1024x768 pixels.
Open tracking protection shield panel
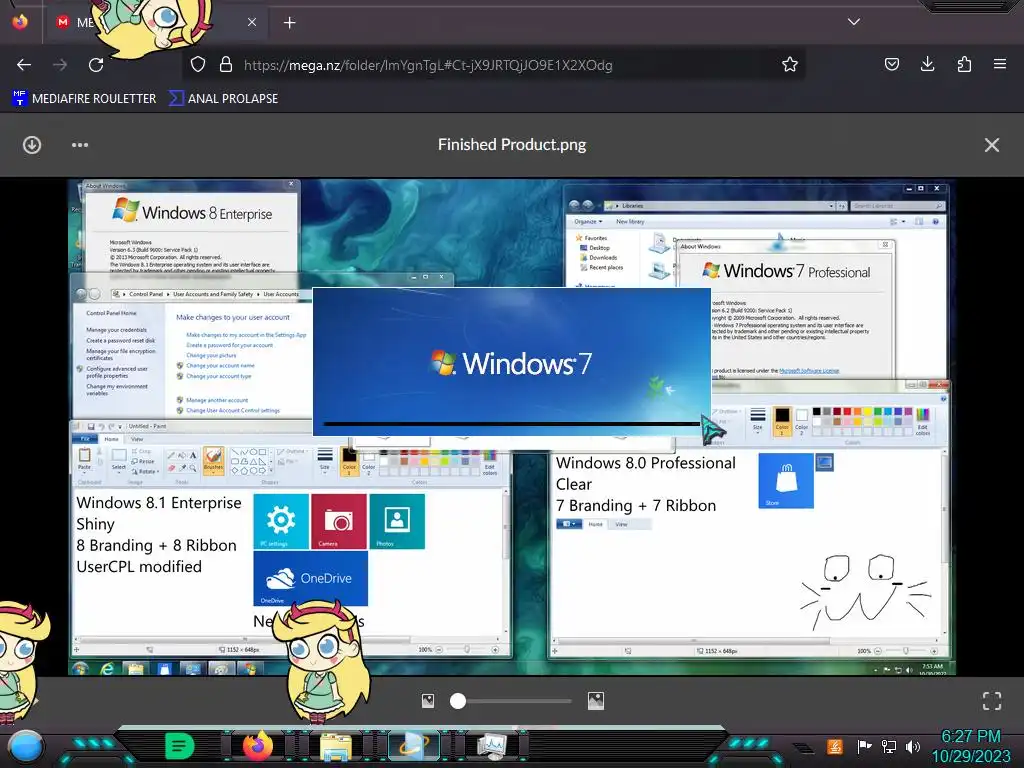click(x=198, y=64)
